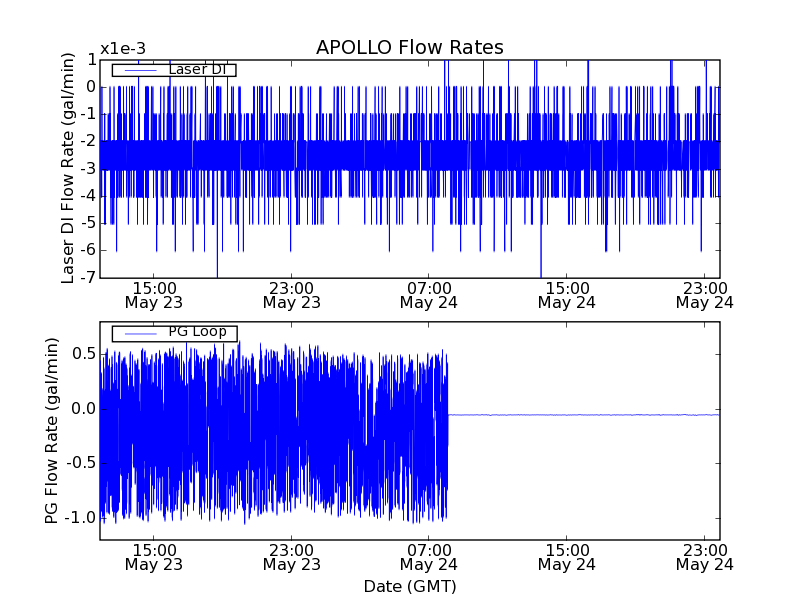The image size is (800, 600).
Task: Select the PG Loop legend label
Action: click(197, 333)
